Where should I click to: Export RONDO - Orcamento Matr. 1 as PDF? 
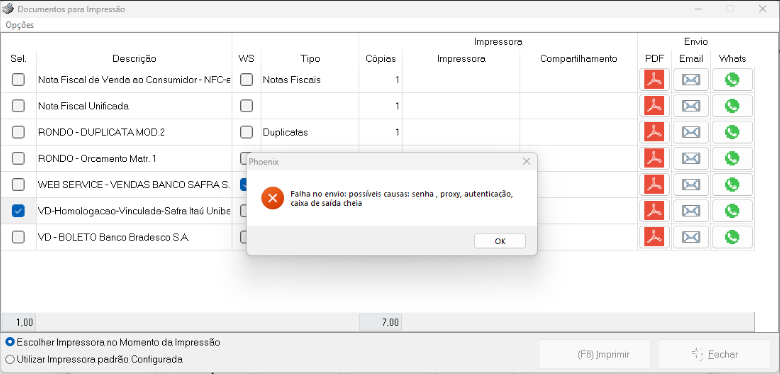654,159
